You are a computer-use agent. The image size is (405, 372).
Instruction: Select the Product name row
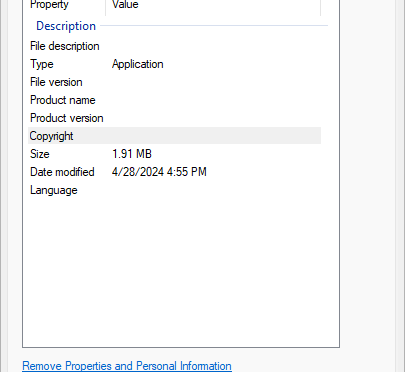pos(174,100)
